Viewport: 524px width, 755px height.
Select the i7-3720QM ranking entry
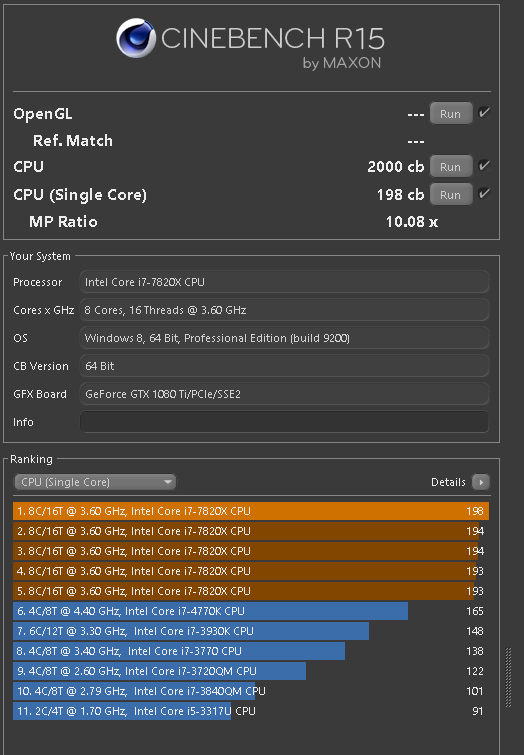pos(251,671)
